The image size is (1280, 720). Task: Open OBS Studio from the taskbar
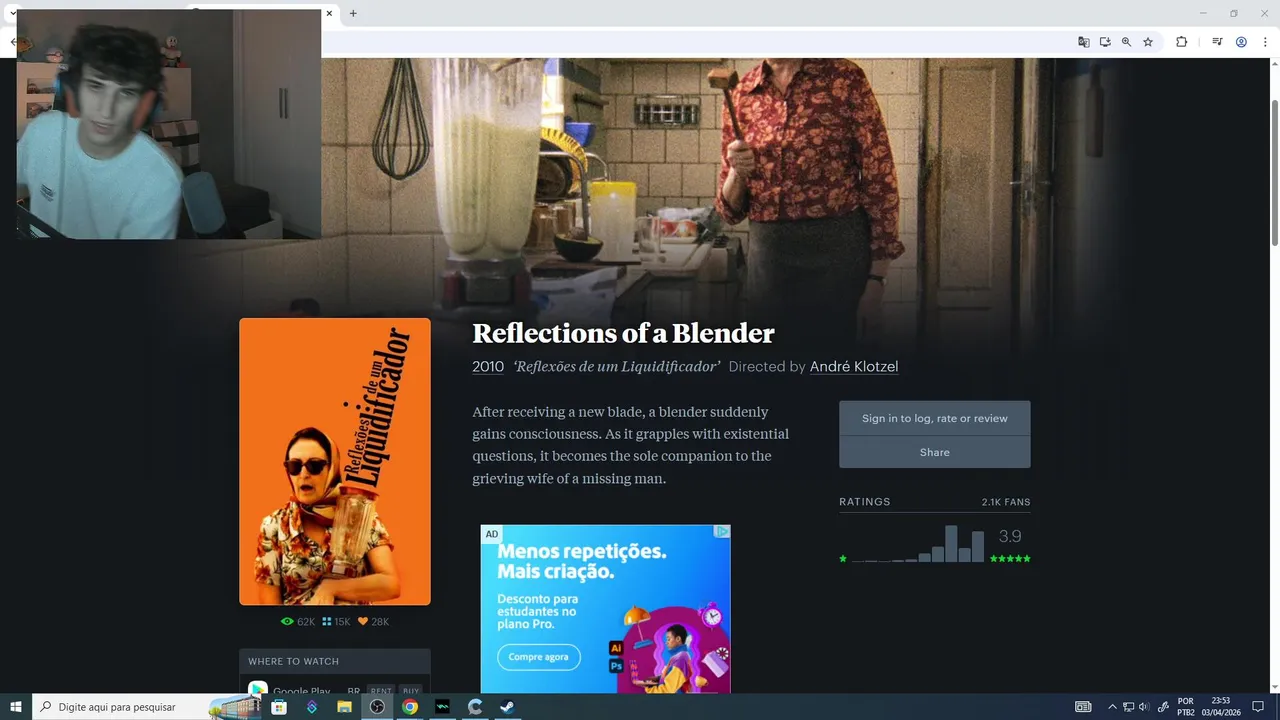click(377, 707)
